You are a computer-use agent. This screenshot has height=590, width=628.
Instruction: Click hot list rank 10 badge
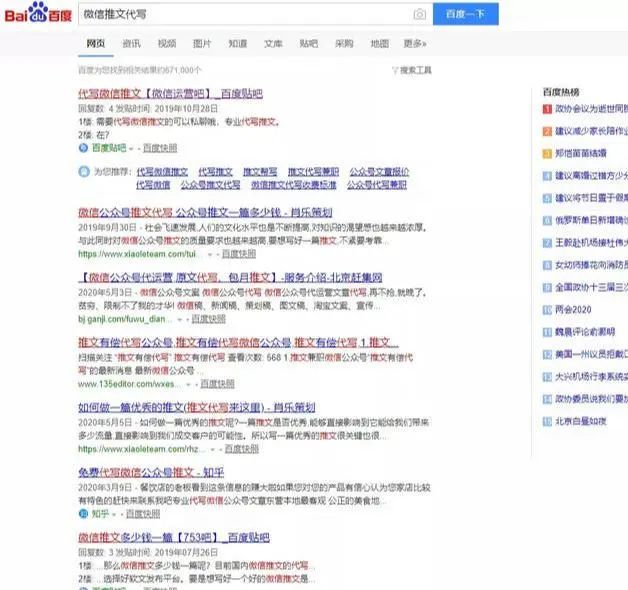(x=547, y=310)
